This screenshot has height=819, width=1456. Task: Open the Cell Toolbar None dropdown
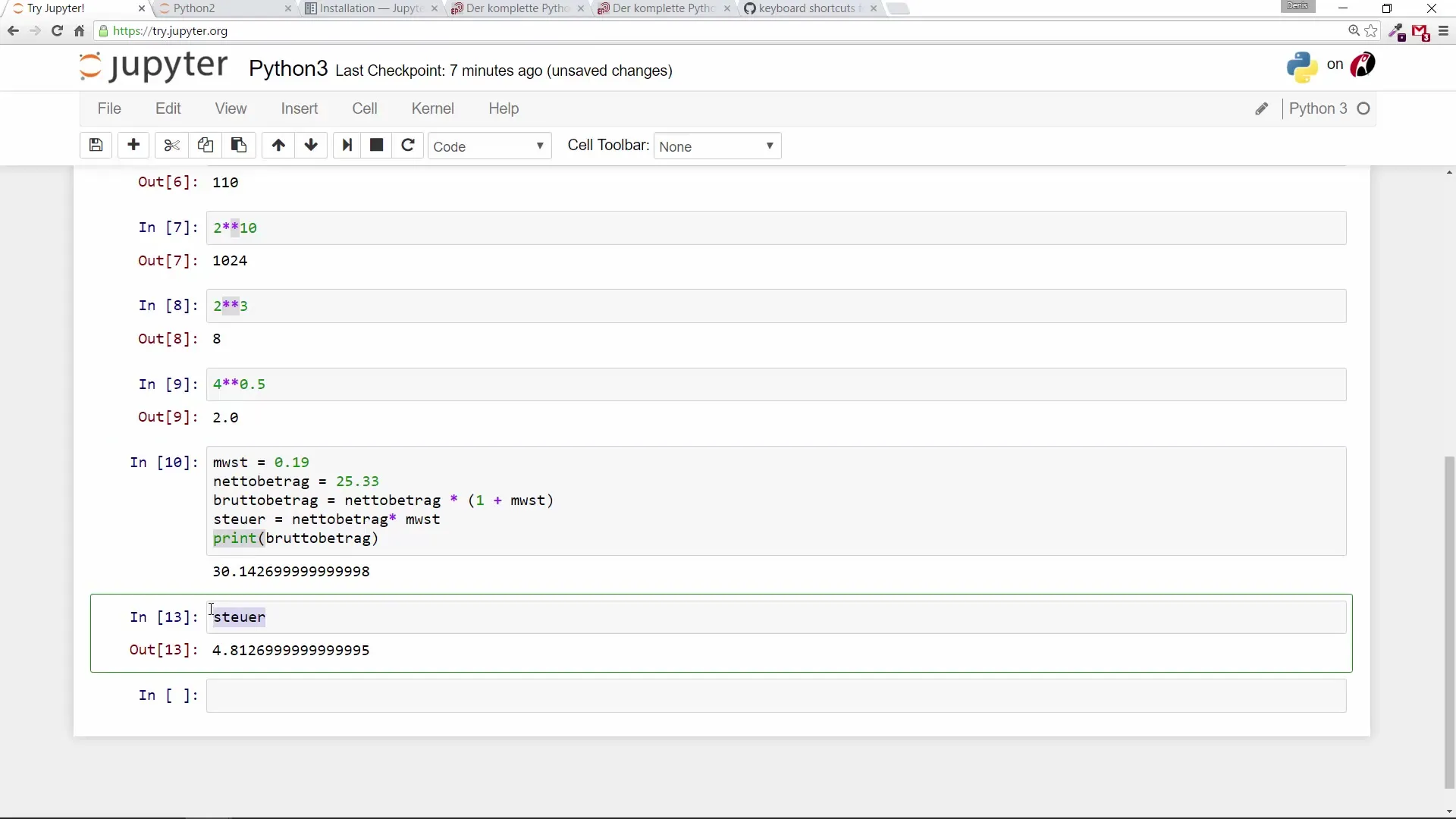[717, 146]
